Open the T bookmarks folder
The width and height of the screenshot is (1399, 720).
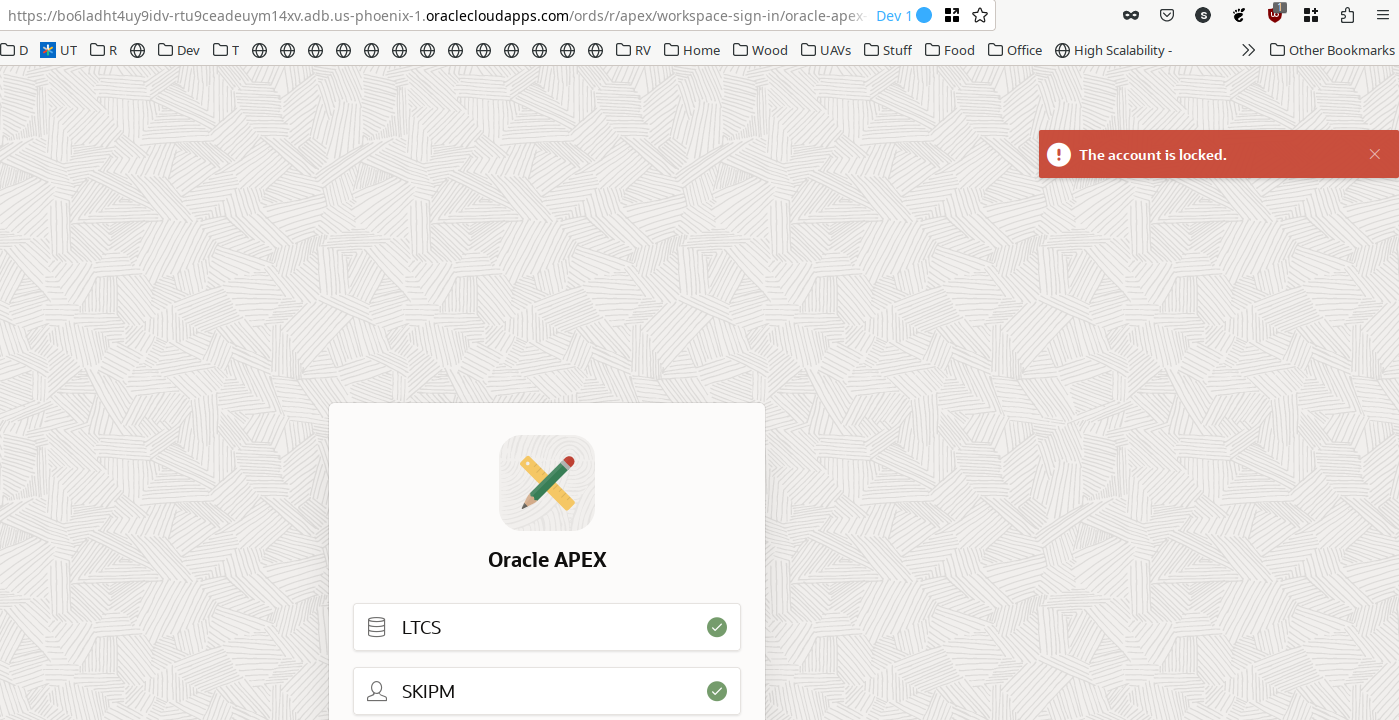[x=226, y=50]
